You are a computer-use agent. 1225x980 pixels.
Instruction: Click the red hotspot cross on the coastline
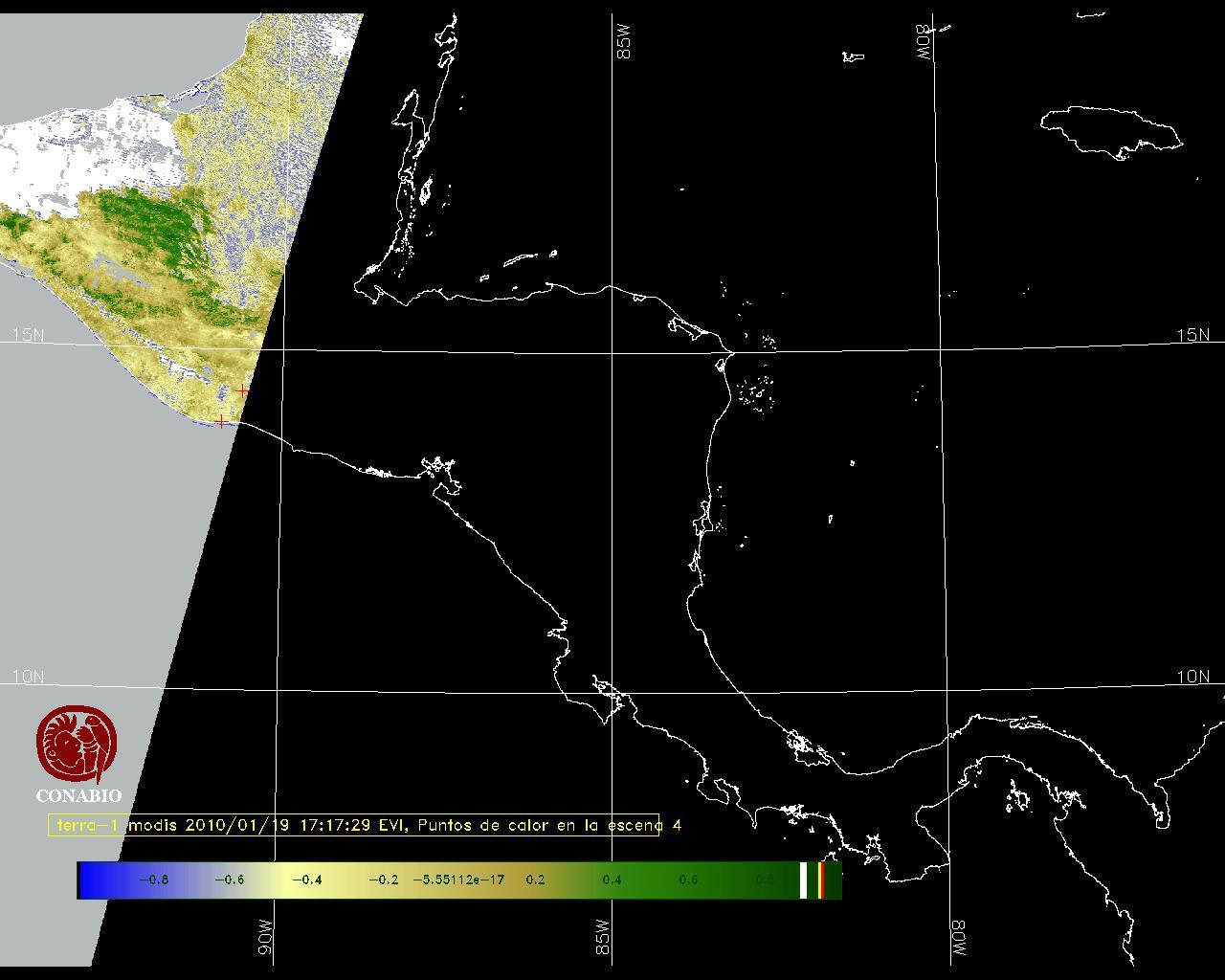coord(222,420)
